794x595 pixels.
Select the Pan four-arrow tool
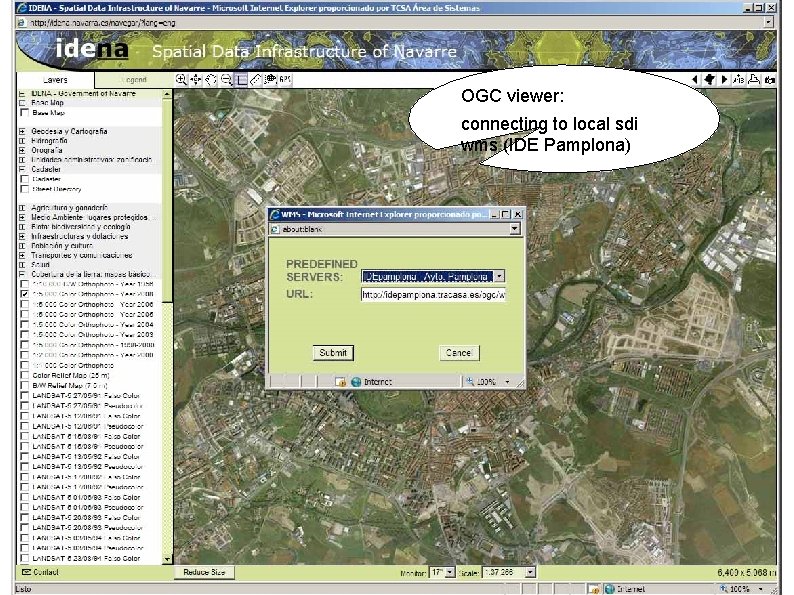pos(196,80)
